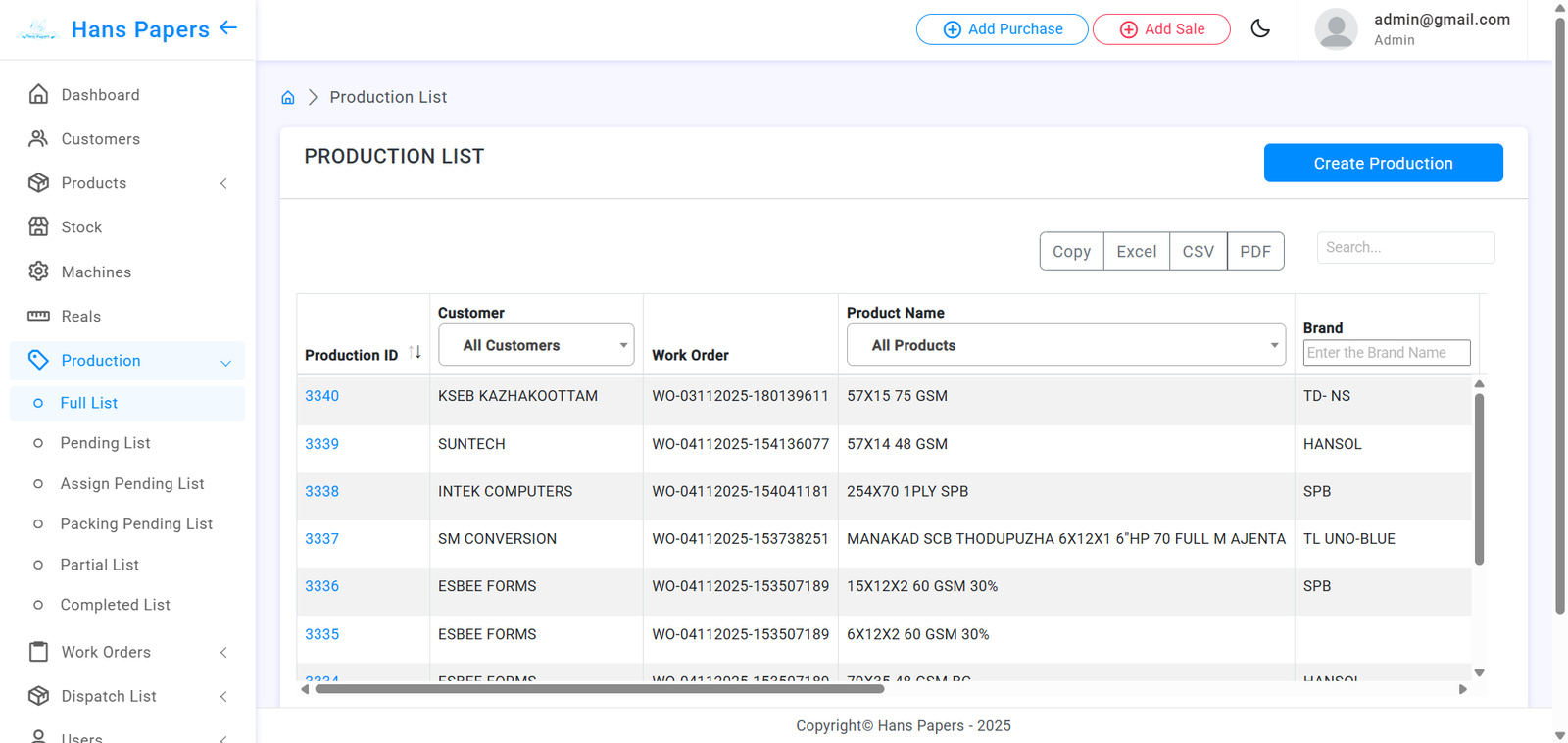
Task: Open the All Products filter dropdown
Action: pos(1065,345)
